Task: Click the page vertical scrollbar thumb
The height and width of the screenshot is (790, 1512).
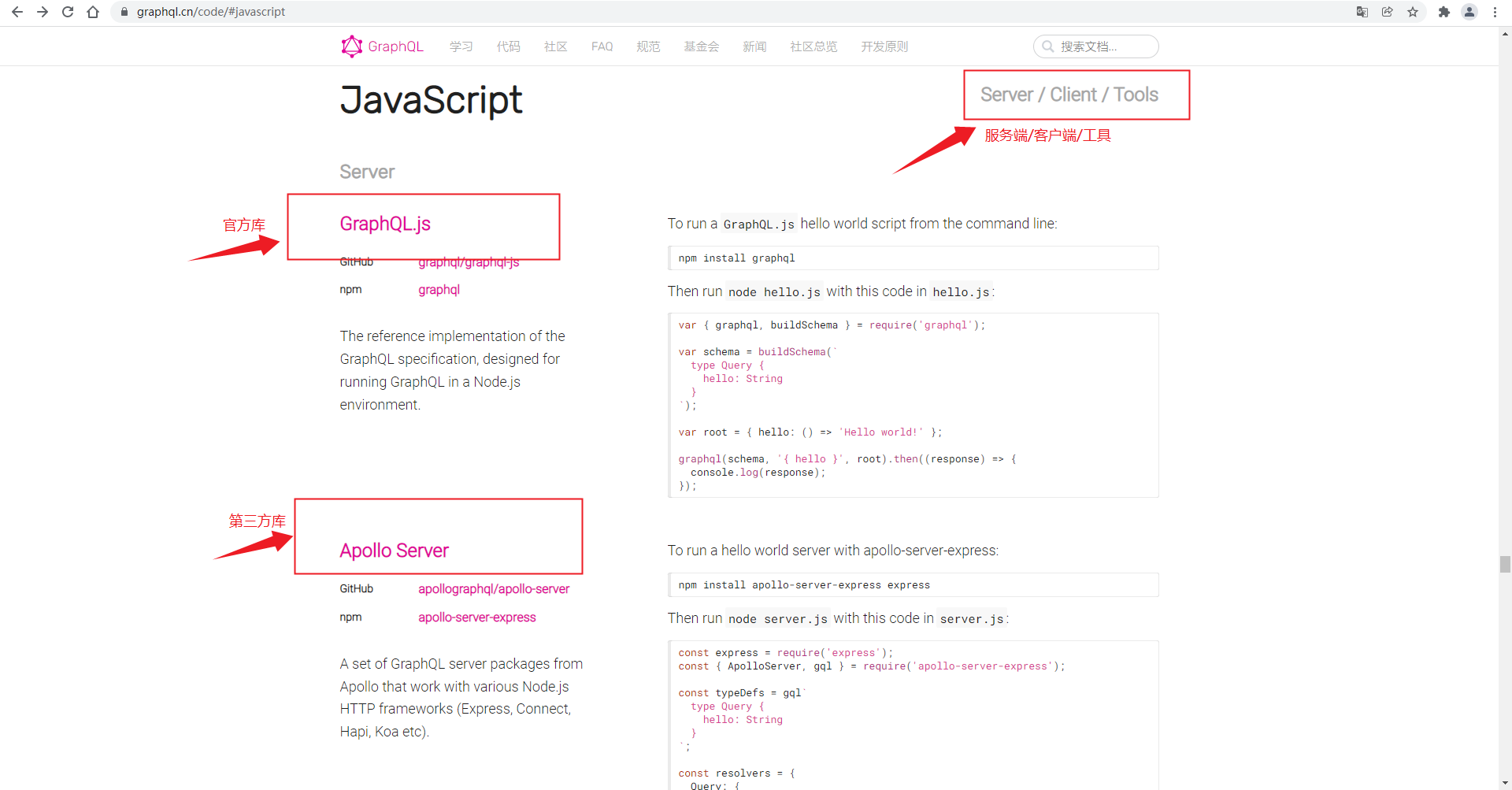Action: click(1505, 564)
